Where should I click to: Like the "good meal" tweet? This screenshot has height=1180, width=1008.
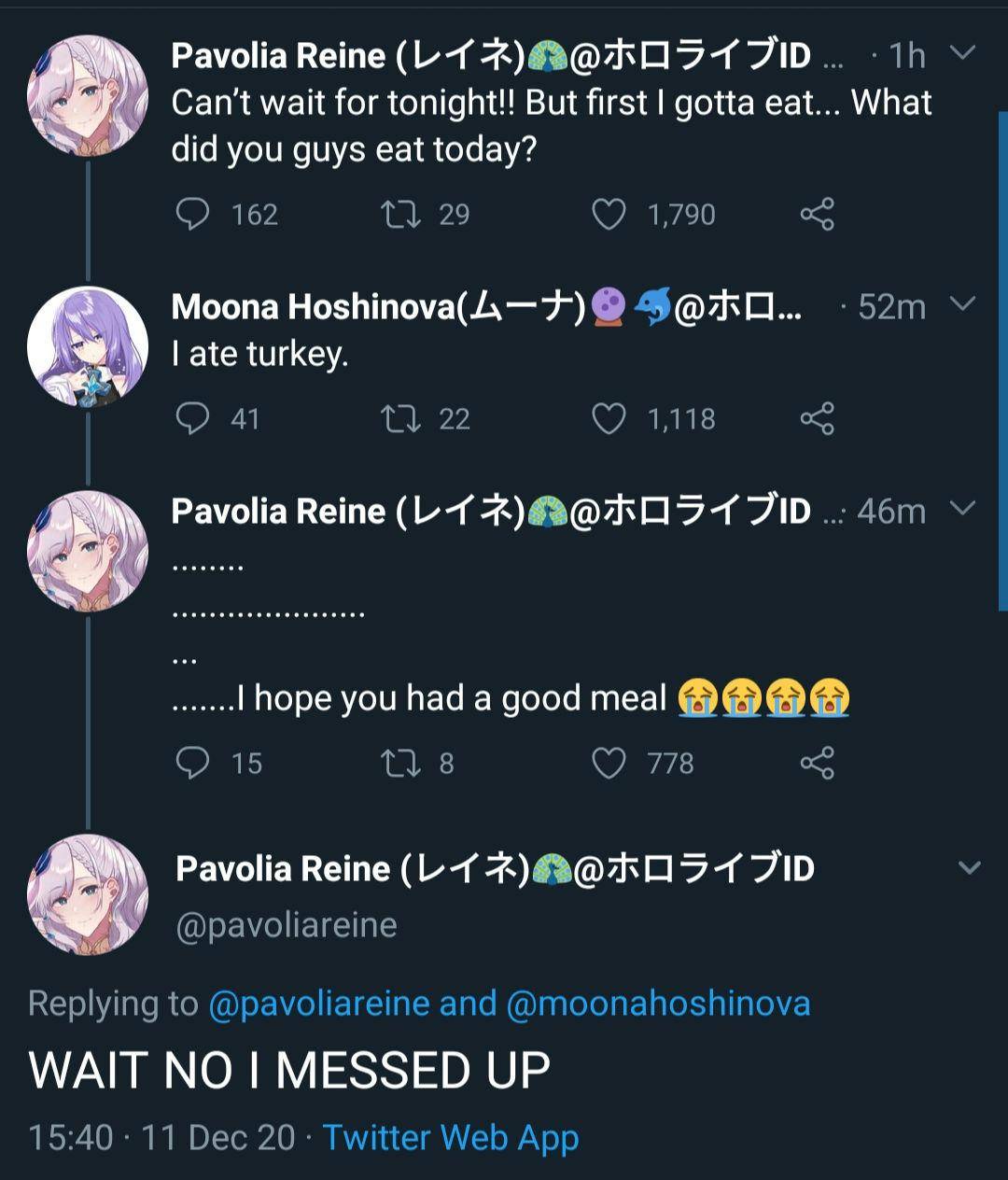click(x=609, y=763)
